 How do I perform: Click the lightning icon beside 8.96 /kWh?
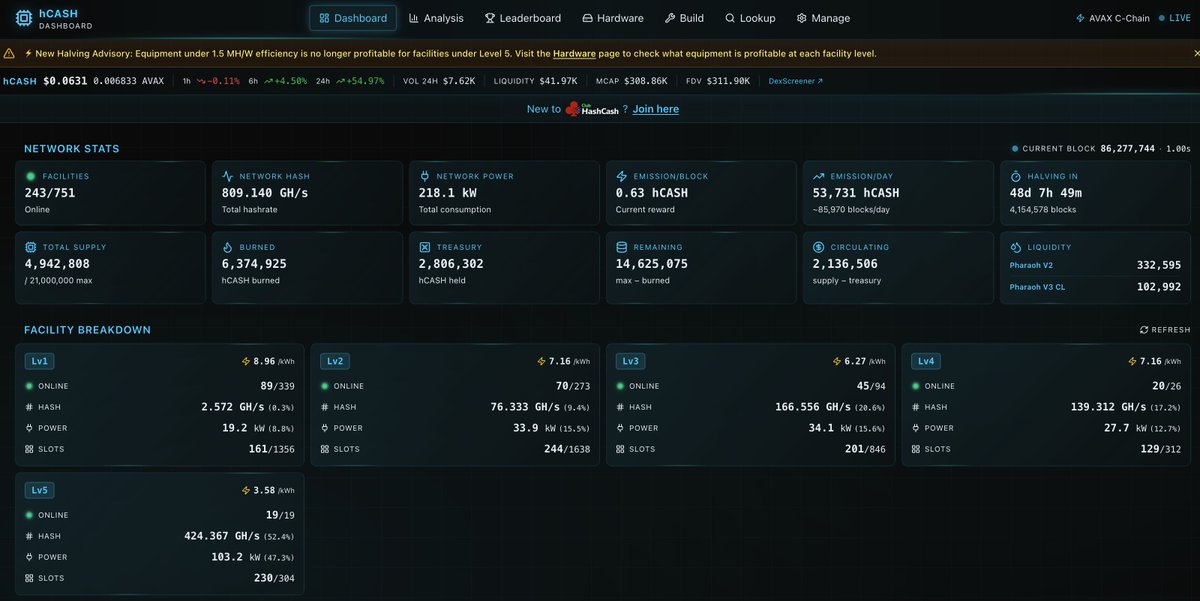click(x=246, y=361)
